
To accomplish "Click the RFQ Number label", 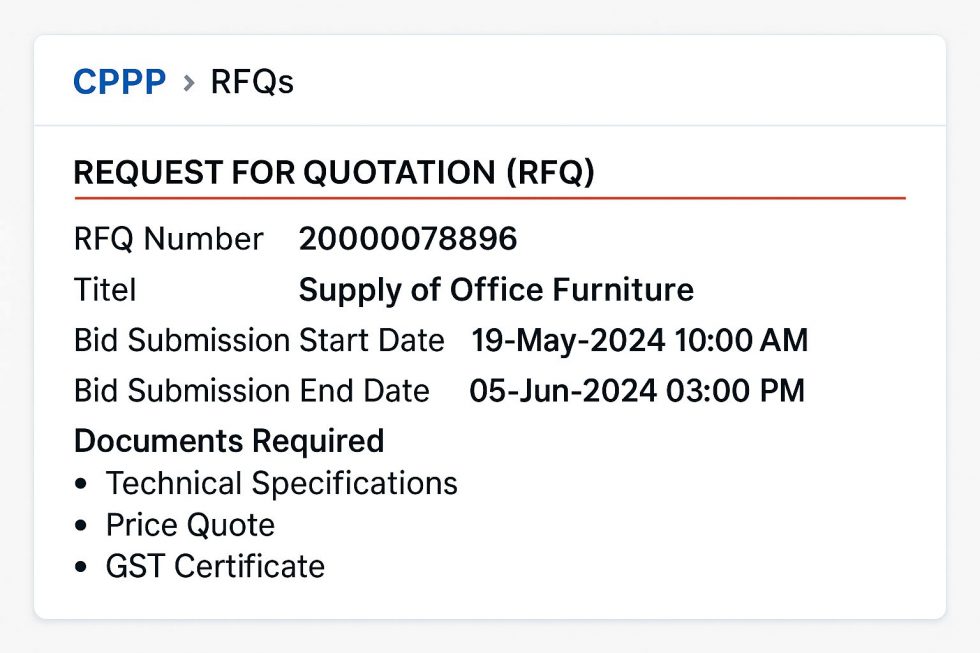I will [168, 239].
